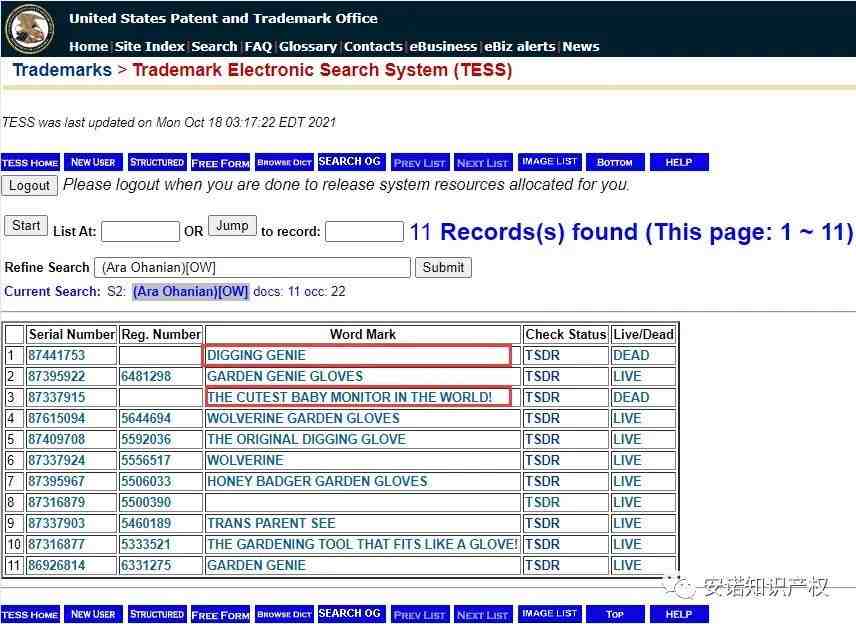Screen dimensions: 856x624
Task: Open Free Form search from the top toolbar
Action: click(221, 162)
